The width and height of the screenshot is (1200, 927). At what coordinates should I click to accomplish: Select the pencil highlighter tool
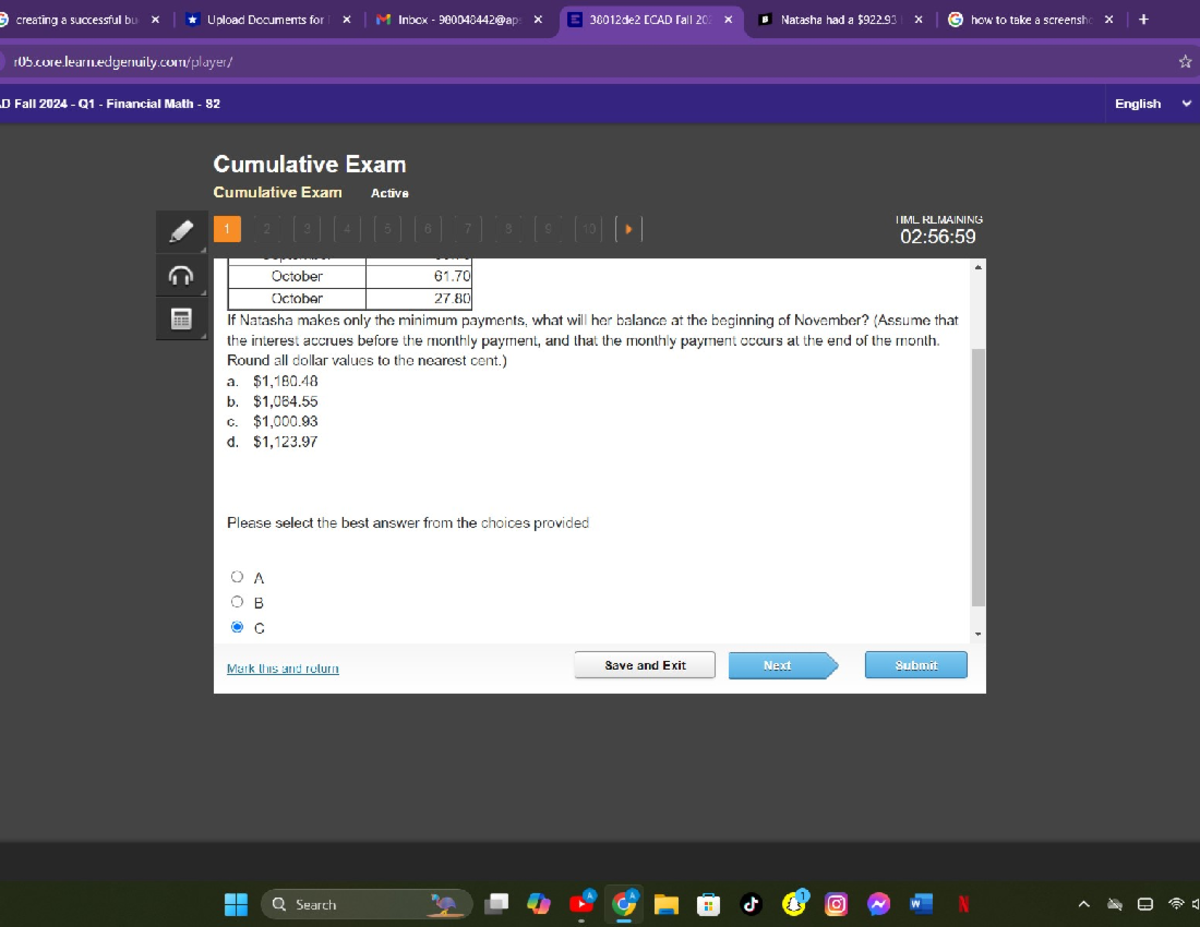181,231
